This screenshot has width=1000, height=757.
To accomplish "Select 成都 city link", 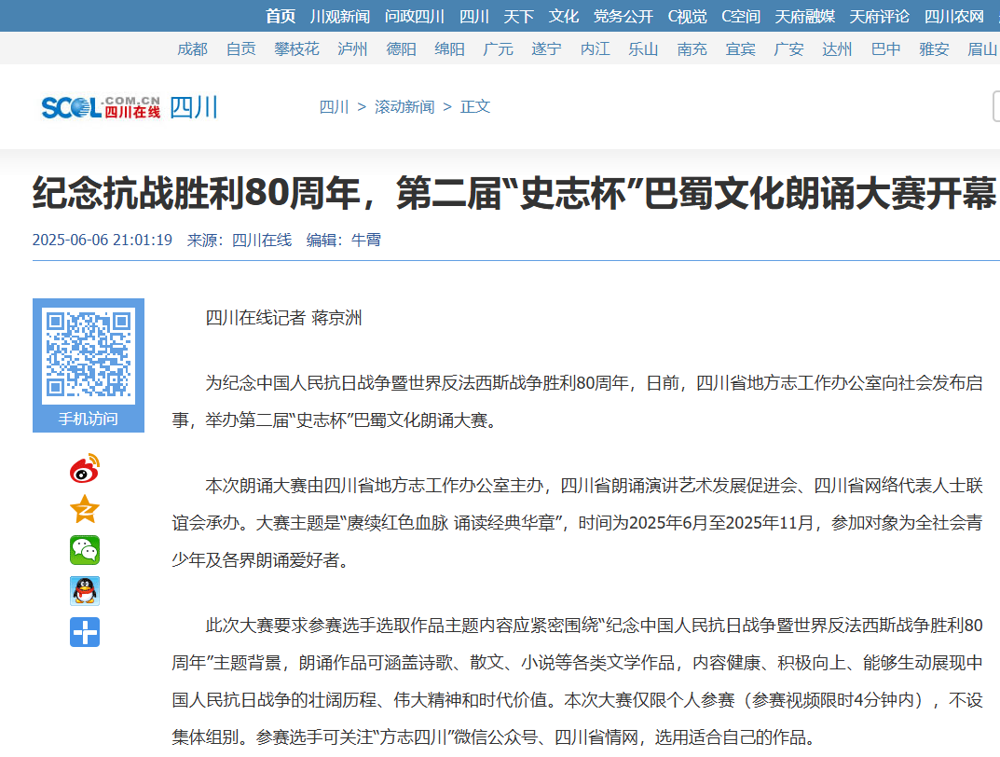I will (x=192, y=49).
